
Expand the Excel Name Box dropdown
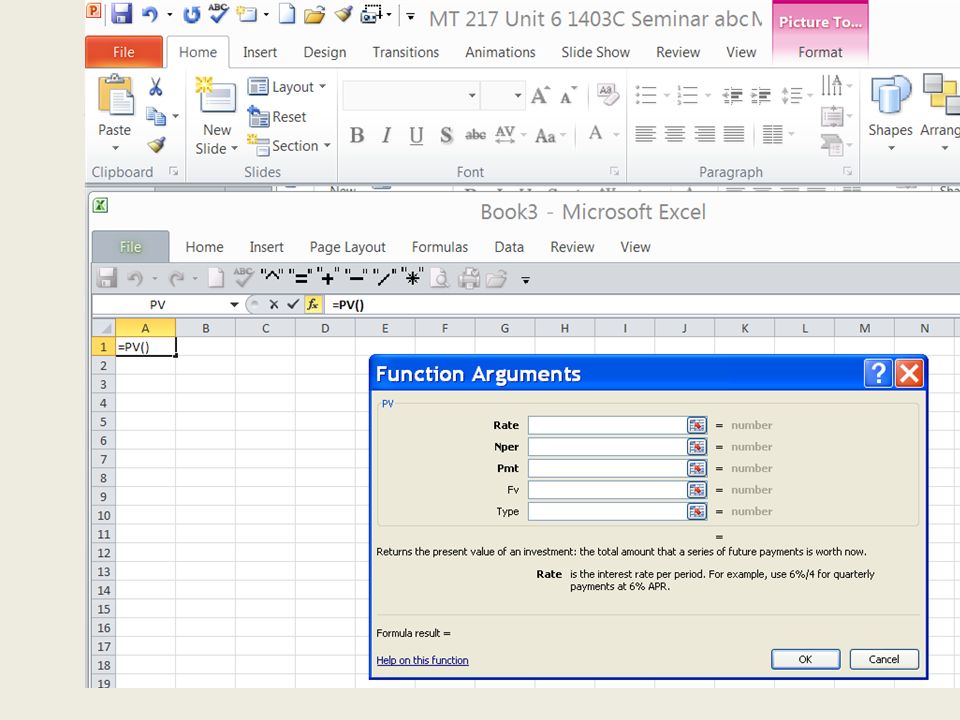point(234,304)
